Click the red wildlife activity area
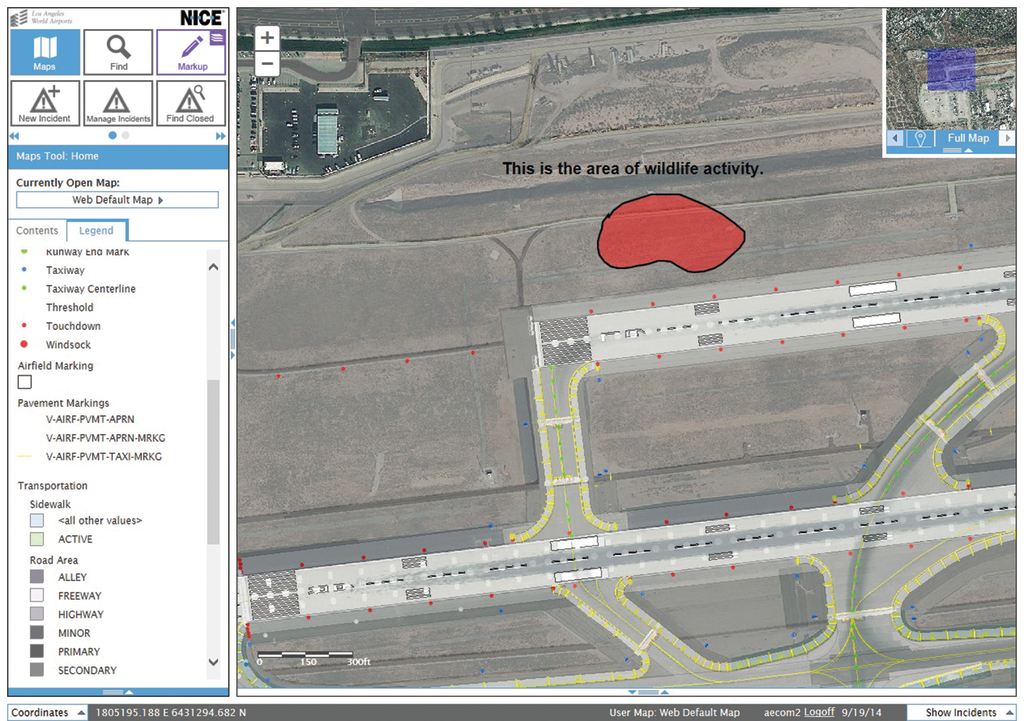Viewport: 1024px width, 721px height. (668, 233)
